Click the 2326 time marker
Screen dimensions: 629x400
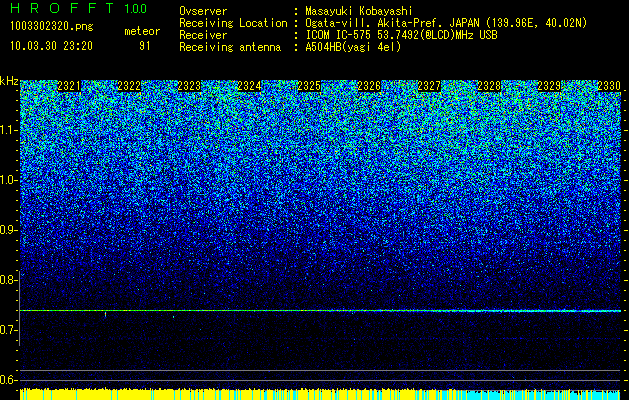pos(369,86)
